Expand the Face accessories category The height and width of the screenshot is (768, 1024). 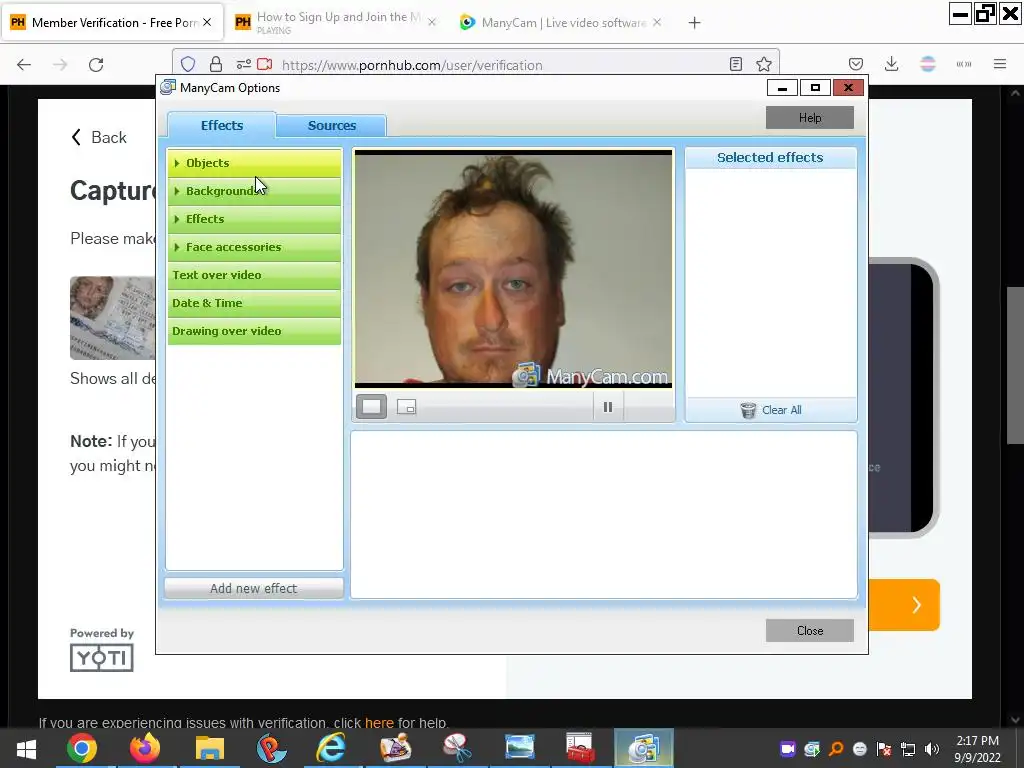254,248
